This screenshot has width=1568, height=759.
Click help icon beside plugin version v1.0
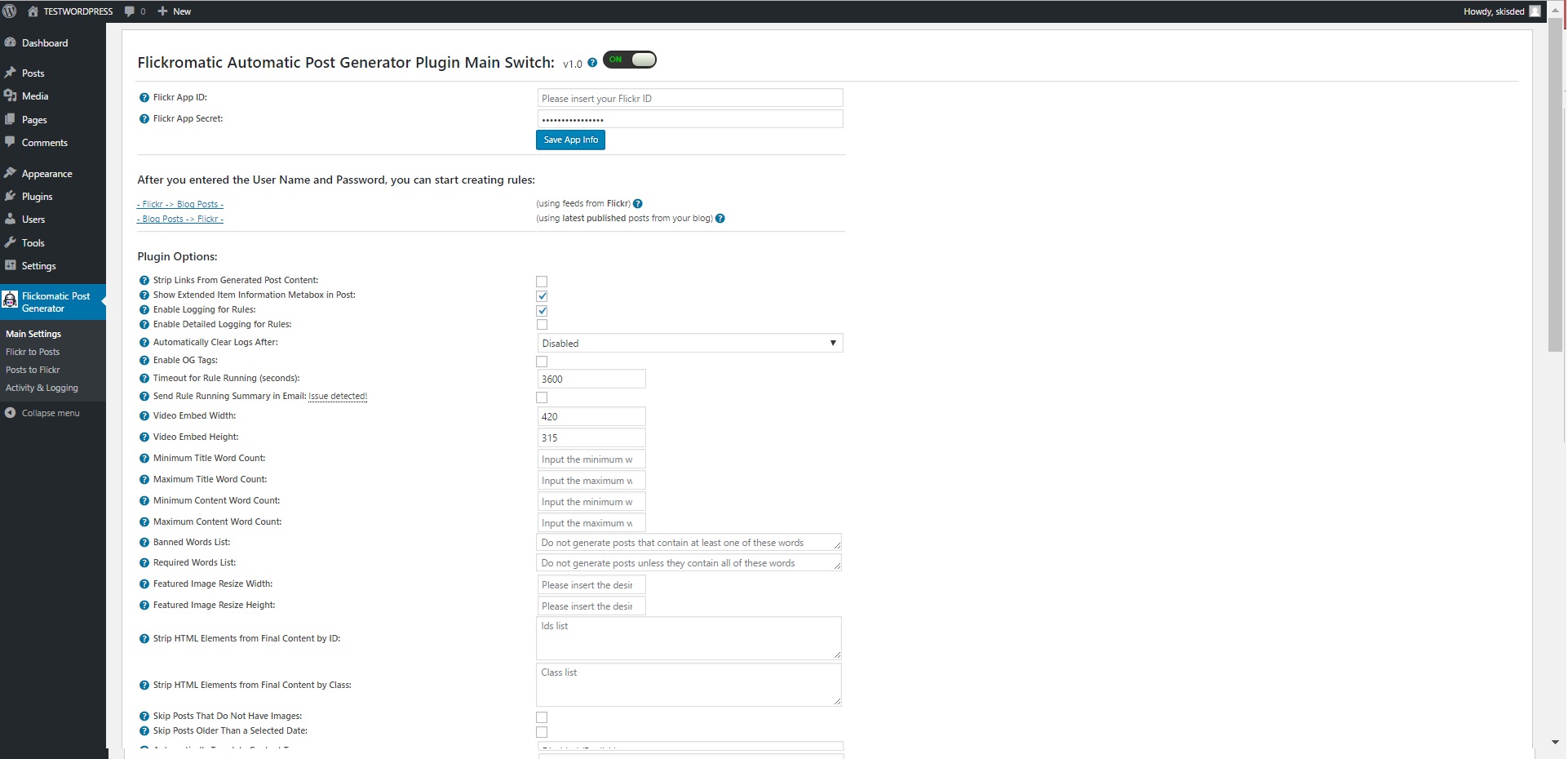592,63
